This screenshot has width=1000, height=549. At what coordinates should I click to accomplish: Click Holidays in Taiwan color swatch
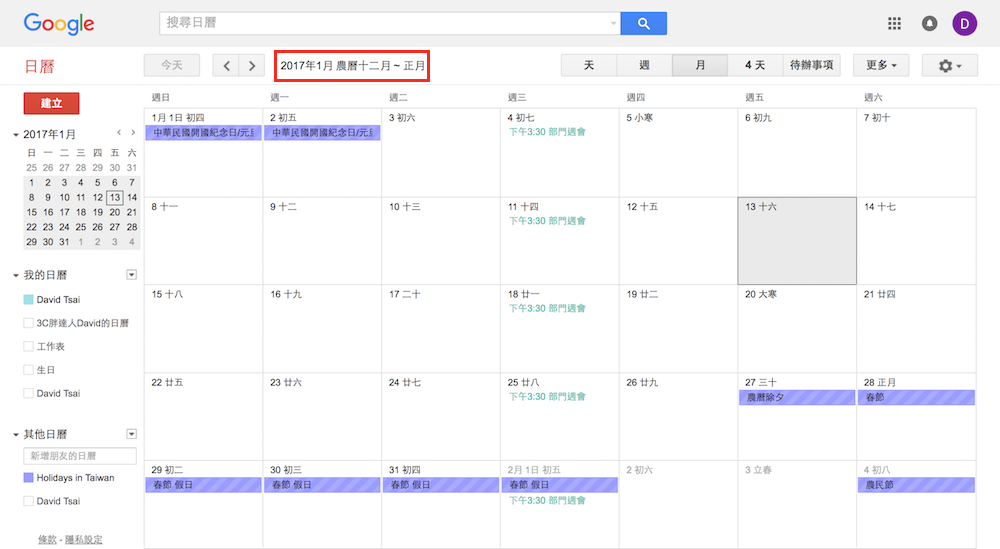pos(28,478)
